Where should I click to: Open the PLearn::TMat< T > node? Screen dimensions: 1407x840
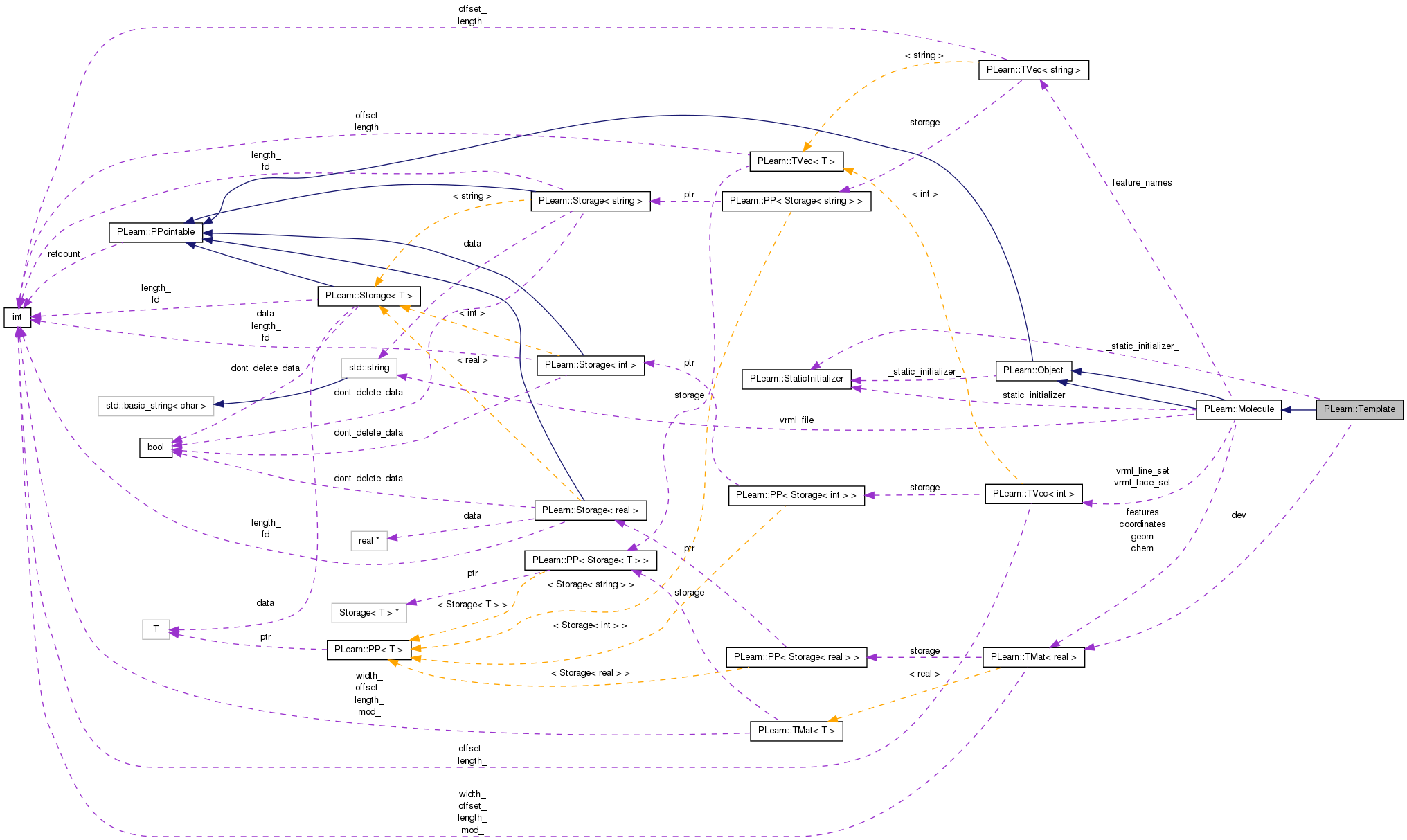coord(796,731)
